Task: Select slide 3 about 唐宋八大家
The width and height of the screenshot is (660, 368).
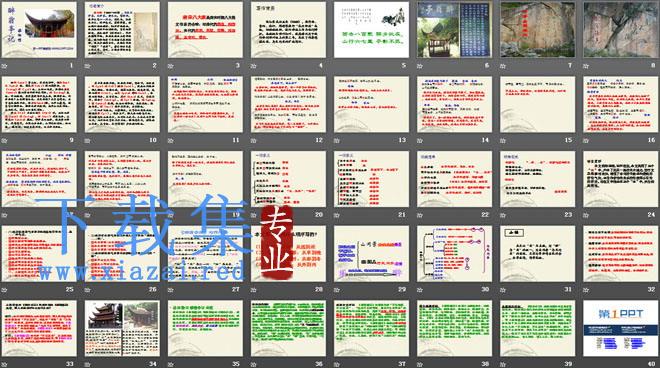Action: coord(205,30)
